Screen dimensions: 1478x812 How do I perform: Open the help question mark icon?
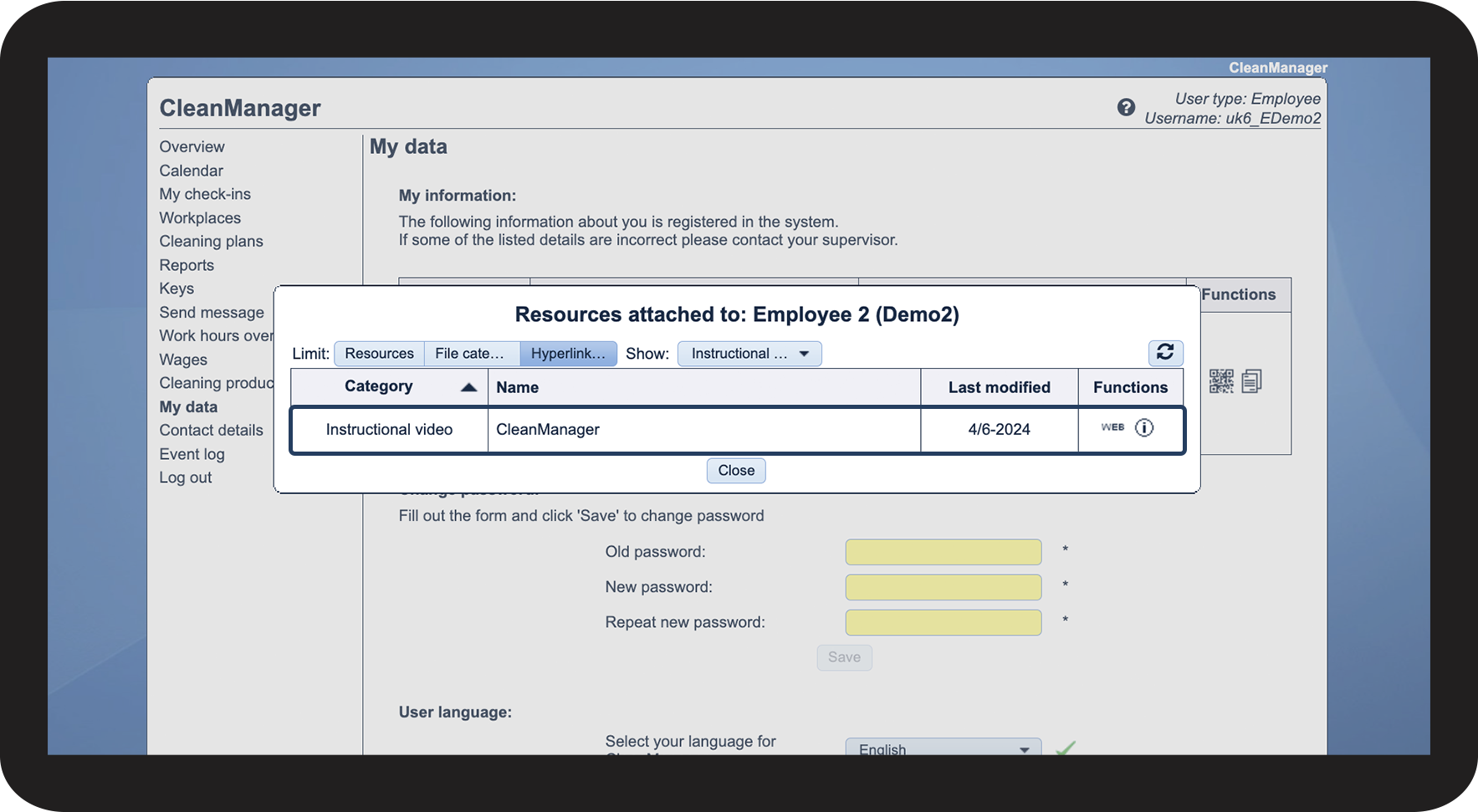pos(1126,108)
